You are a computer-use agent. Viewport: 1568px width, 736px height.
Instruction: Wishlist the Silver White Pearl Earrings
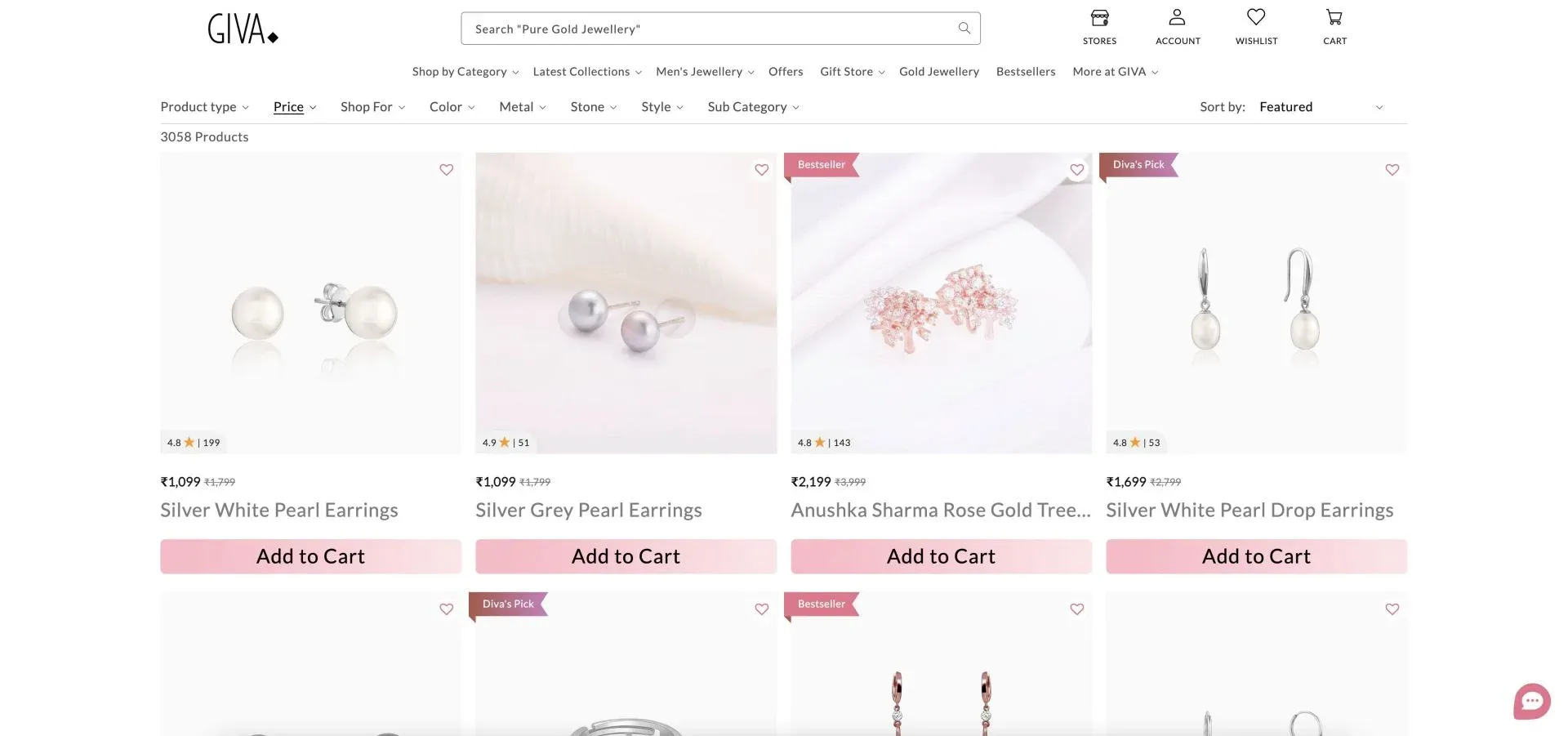447,170
